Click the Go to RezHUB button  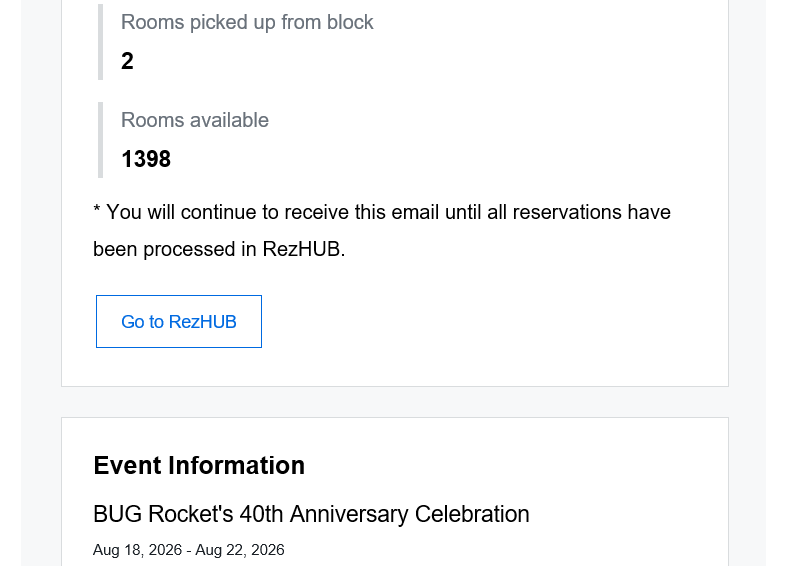click(x=179, y=322)
